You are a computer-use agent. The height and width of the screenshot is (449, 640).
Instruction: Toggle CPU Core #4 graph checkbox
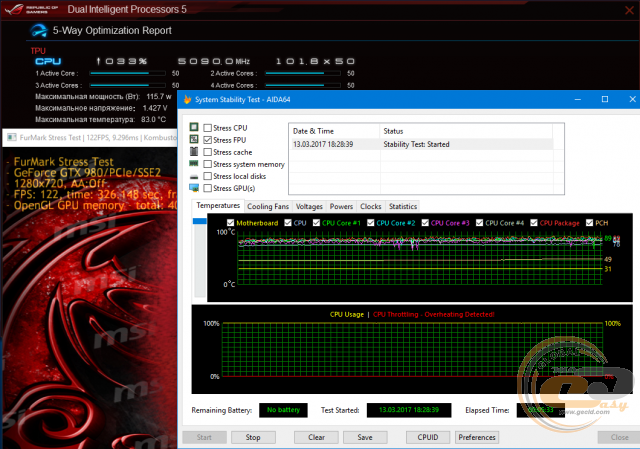[480, 222]
